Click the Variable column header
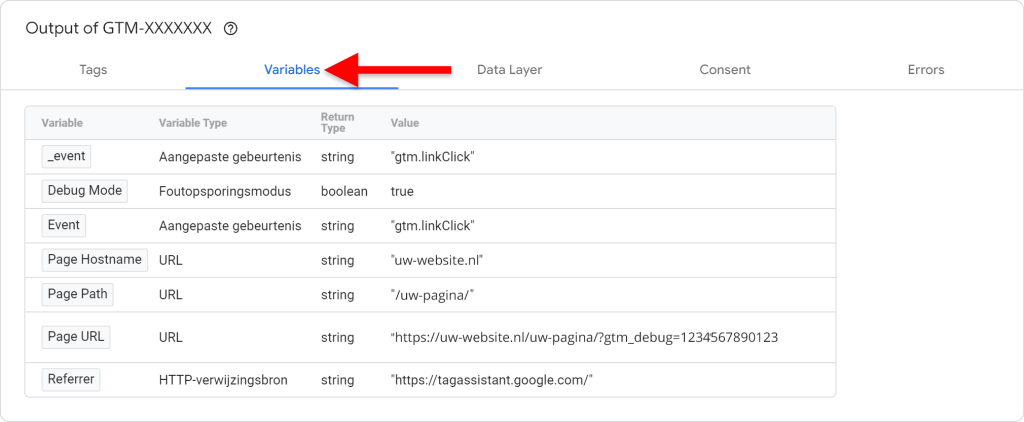 (x=62, y=123)
